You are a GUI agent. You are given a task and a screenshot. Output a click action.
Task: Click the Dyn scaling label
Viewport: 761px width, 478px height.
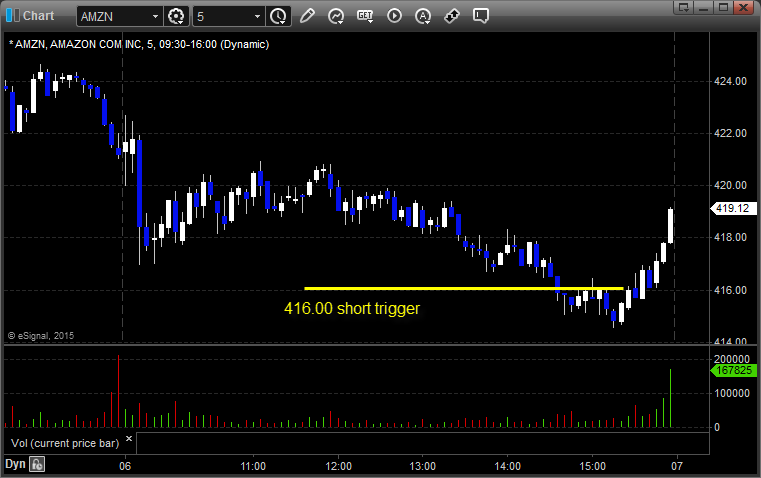[15, 464]
